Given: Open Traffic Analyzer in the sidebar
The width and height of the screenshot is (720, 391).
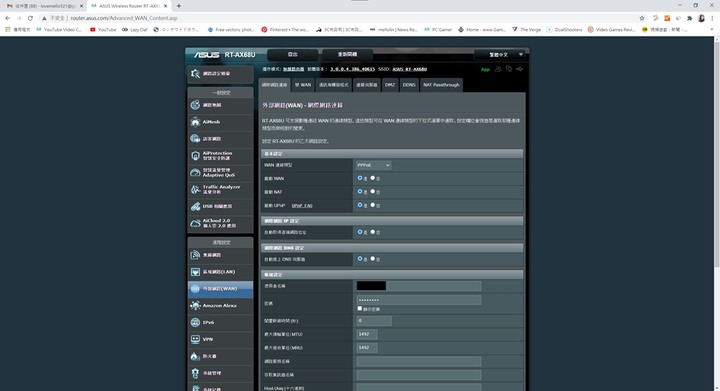Looking at the screenshot, I should click(220, 190).
